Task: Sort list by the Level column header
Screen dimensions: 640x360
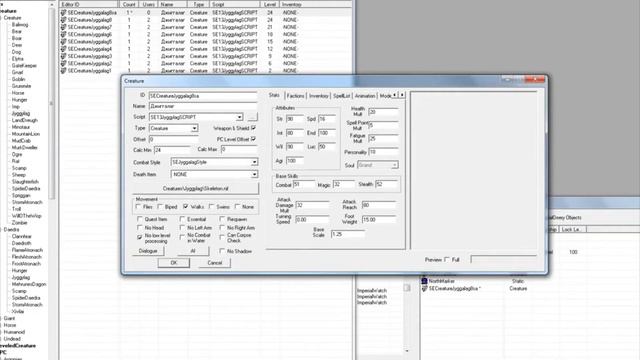Action: (270, 4)
